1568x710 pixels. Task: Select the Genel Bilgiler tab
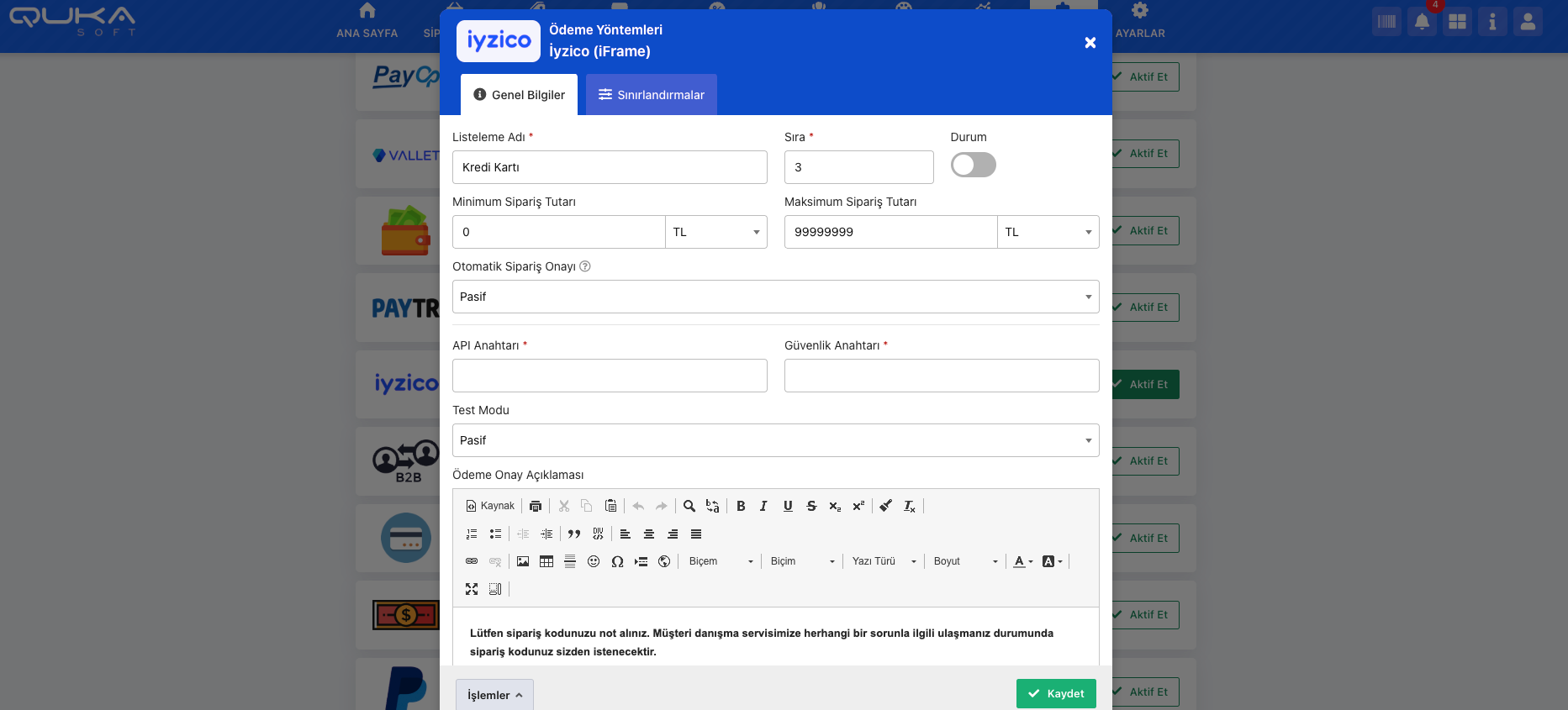(x=519, y=95)
